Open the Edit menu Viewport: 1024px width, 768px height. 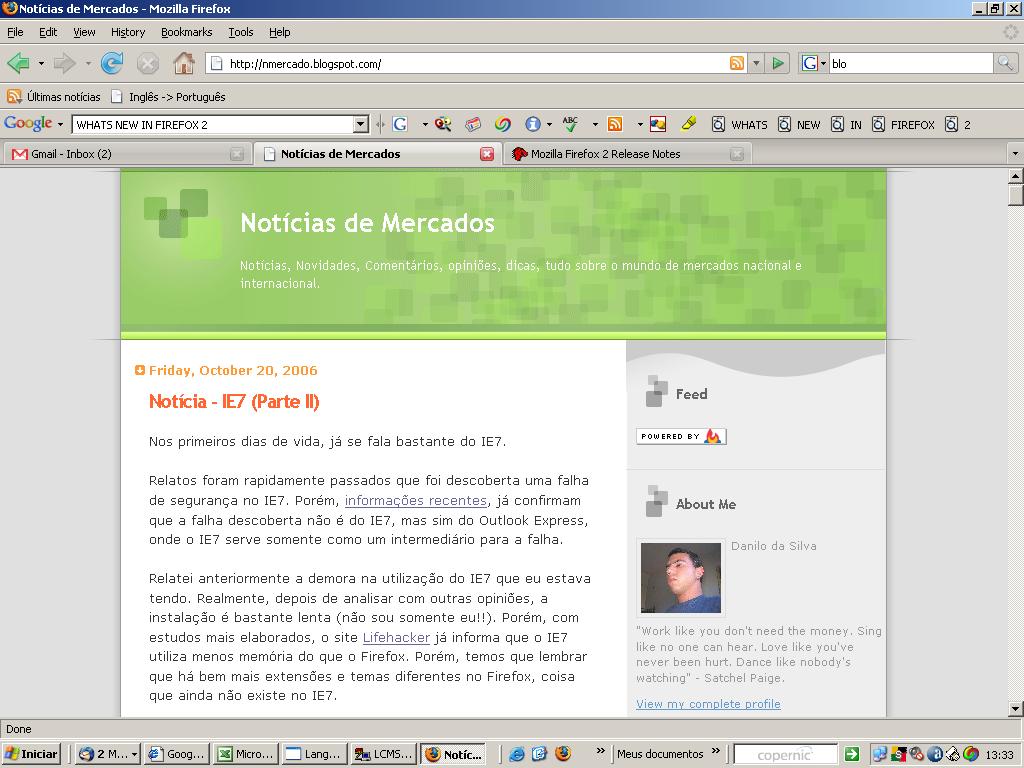tap(48, 32)
